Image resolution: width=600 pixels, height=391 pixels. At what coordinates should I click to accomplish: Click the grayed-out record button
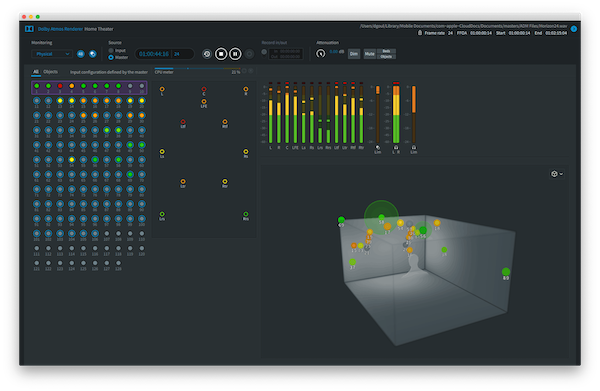coord(249,54)
